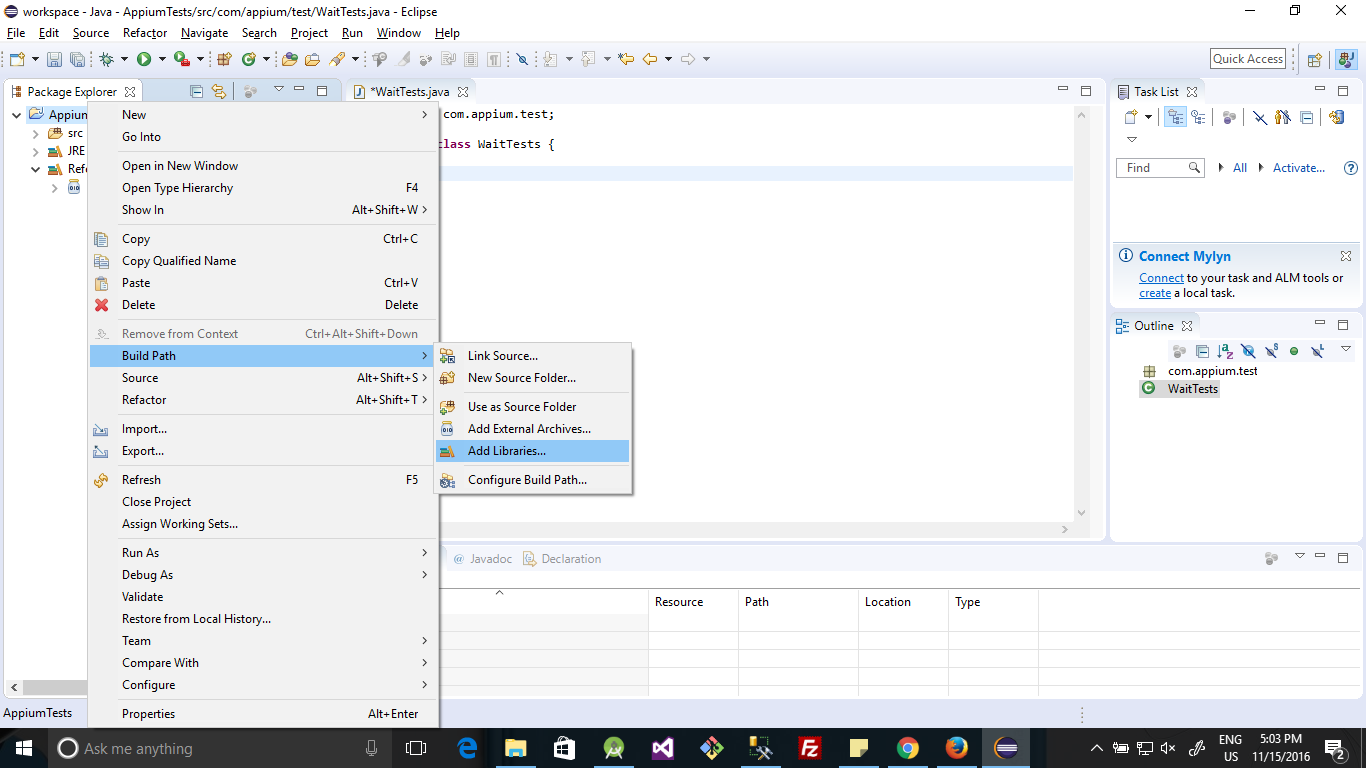Open the Back navigation history dropdown
This screenshot has height=768, width=1366.
[x=668, y=59]
